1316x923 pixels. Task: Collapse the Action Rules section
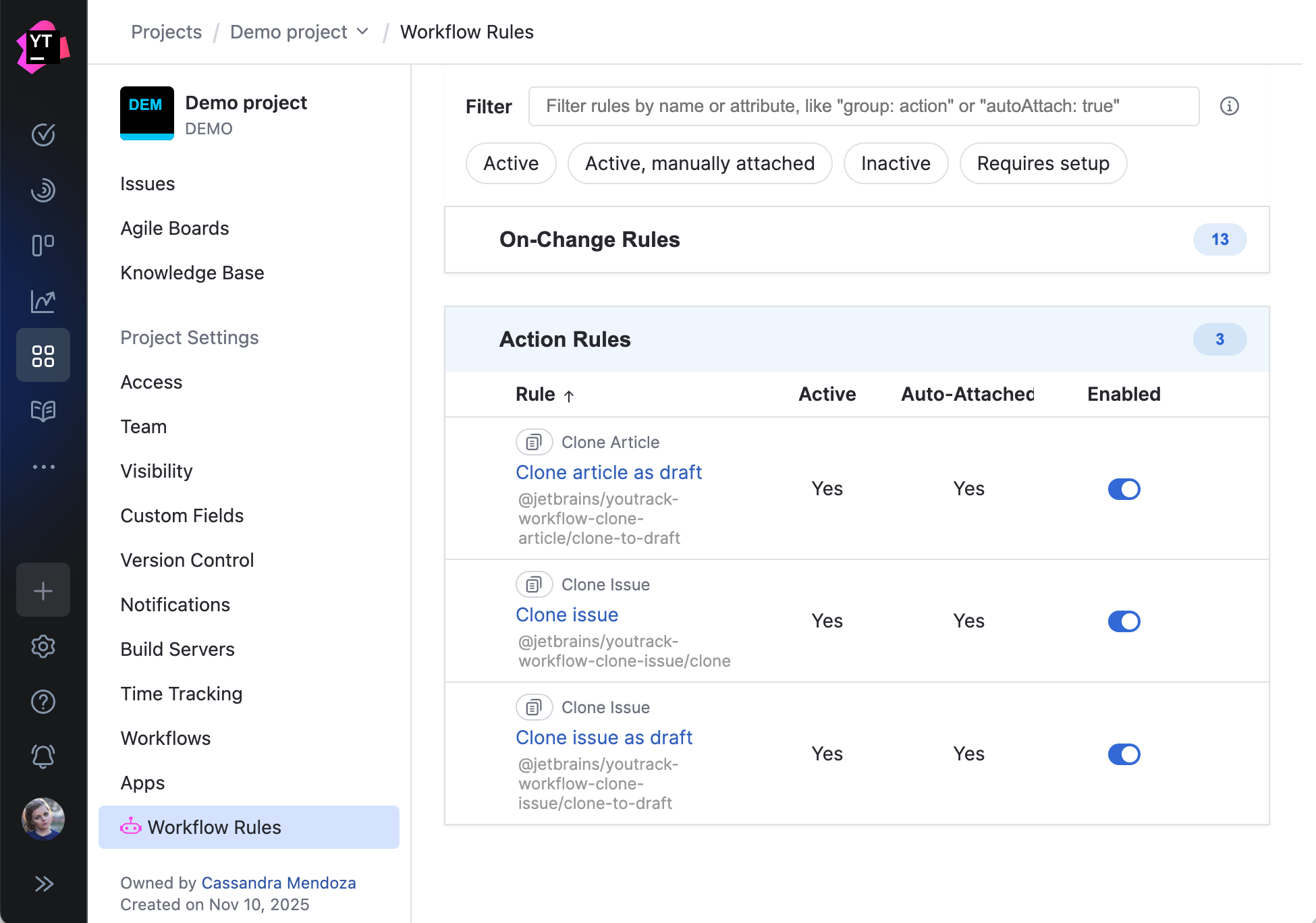point(565,339)
